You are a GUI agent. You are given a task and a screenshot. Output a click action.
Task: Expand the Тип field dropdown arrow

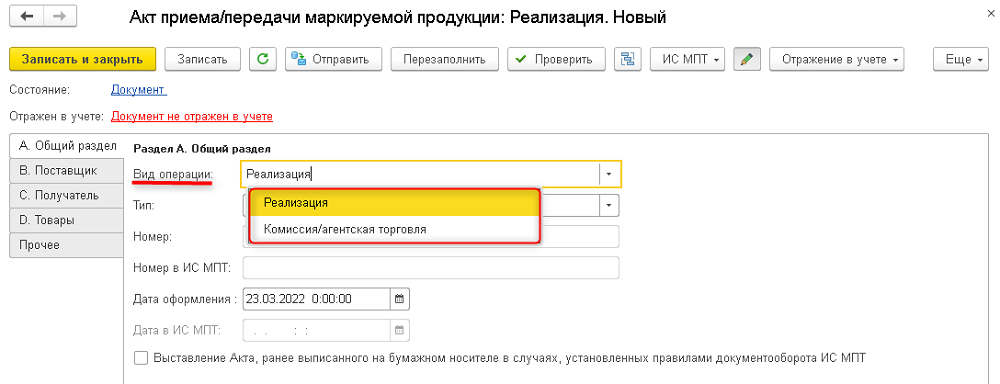pos(609,205)
